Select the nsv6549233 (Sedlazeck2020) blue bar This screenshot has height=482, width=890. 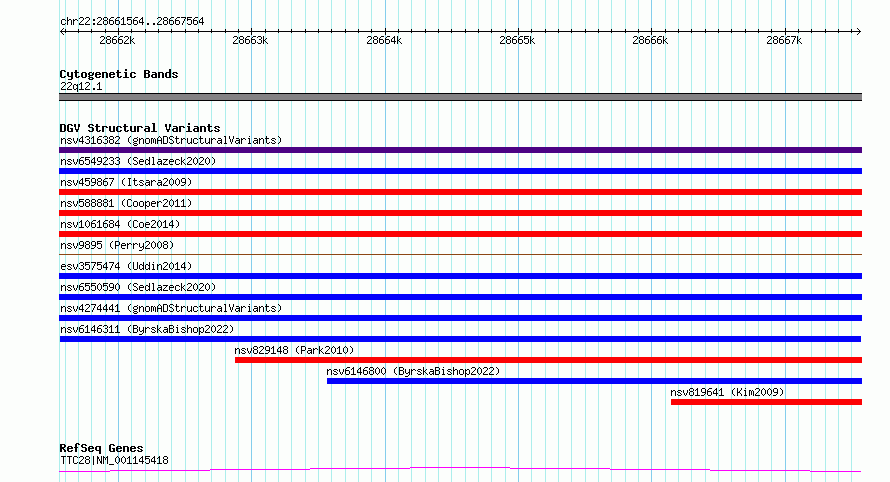coord(460,171)
